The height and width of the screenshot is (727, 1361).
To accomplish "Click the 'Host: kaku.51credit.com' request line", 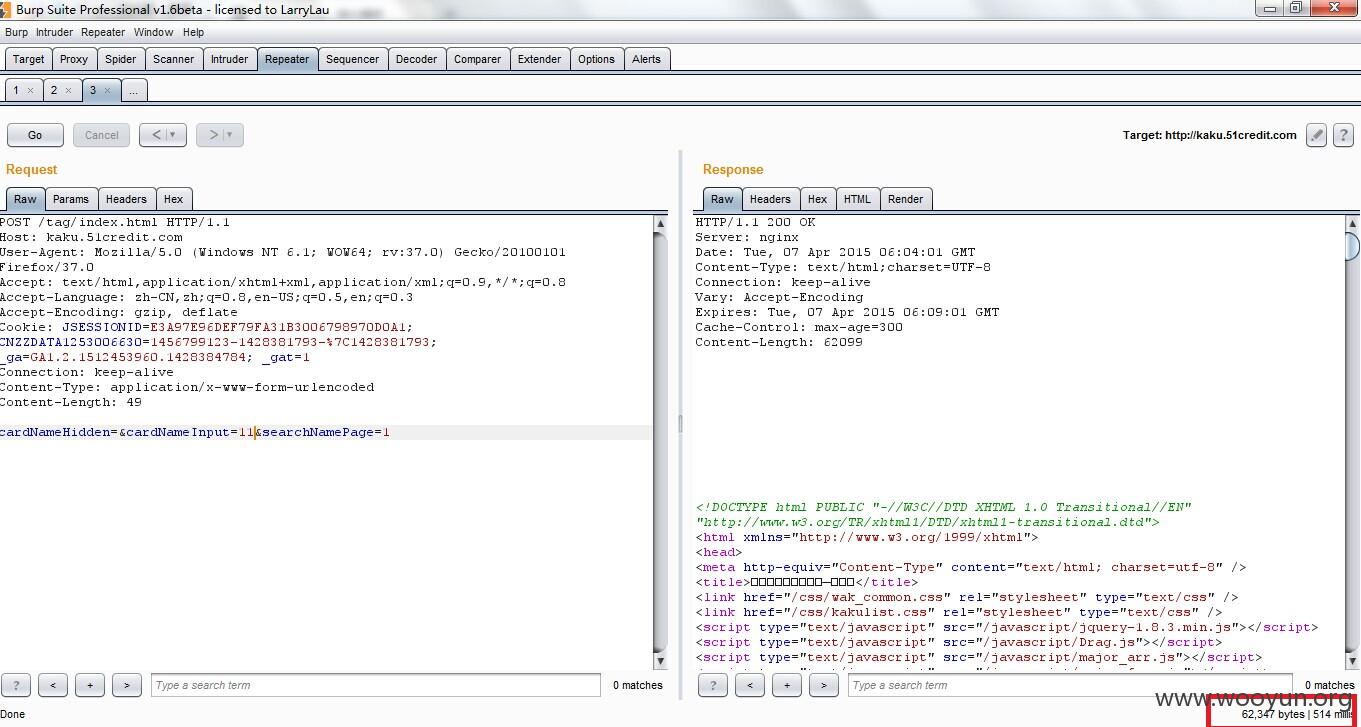I will pyautogui.click(x=91, y=237).
